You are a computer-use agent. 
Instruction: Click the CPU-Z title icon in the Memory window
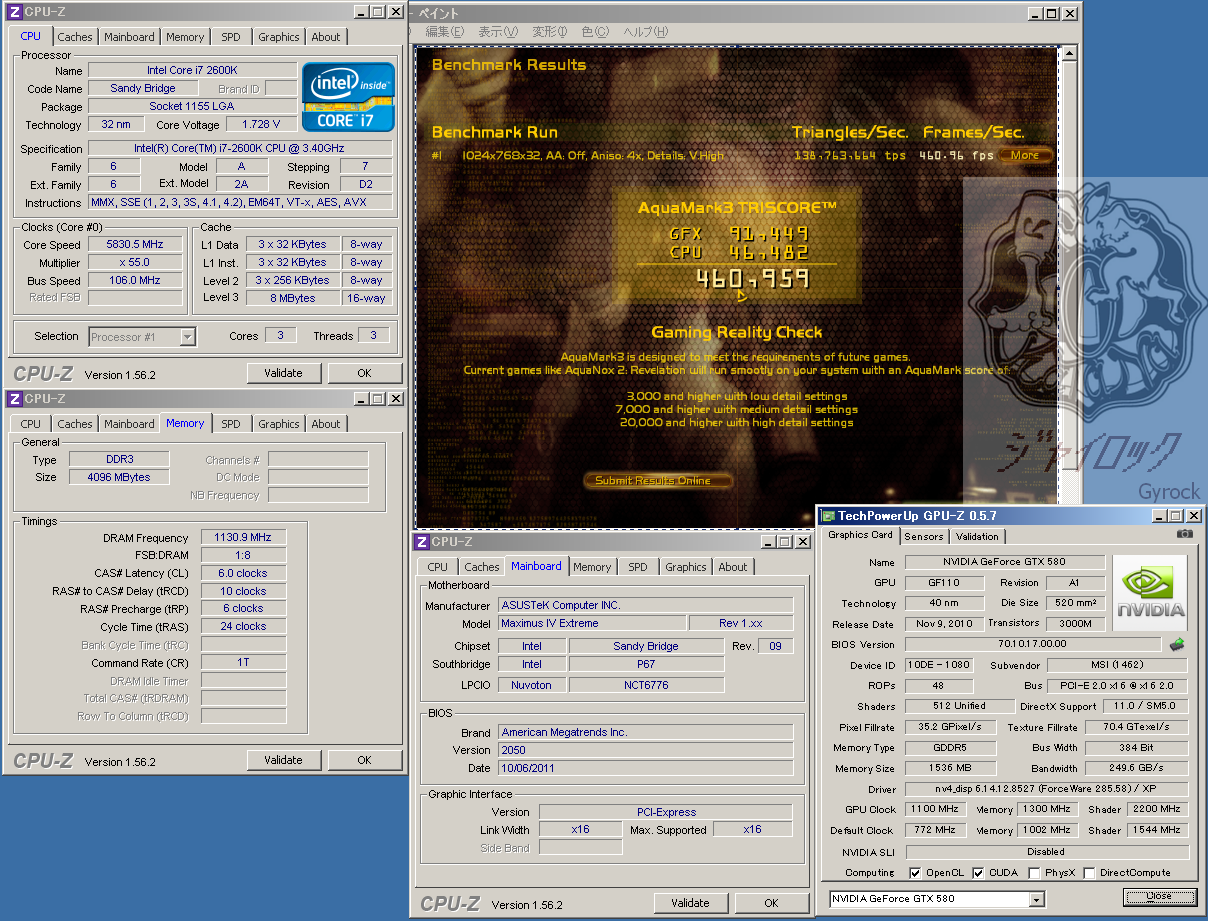tap(14, 399)
